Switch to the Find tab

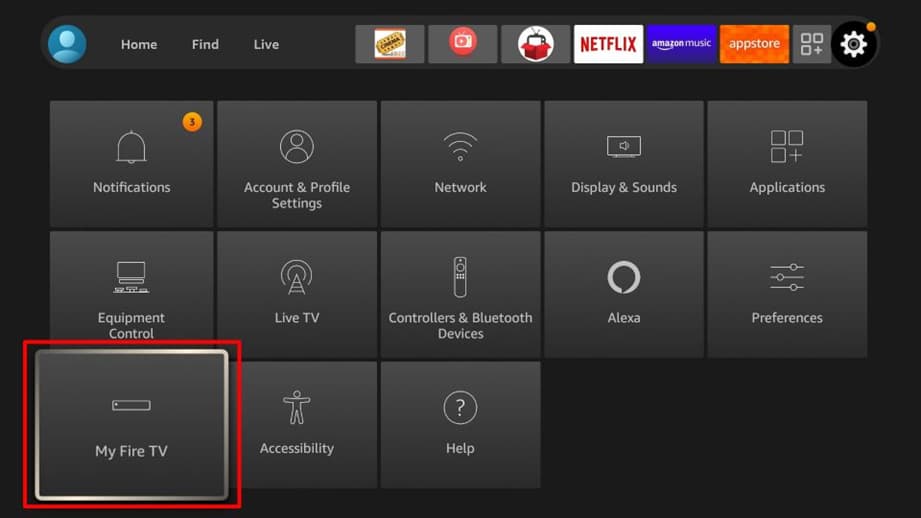[x=205, y=44]
